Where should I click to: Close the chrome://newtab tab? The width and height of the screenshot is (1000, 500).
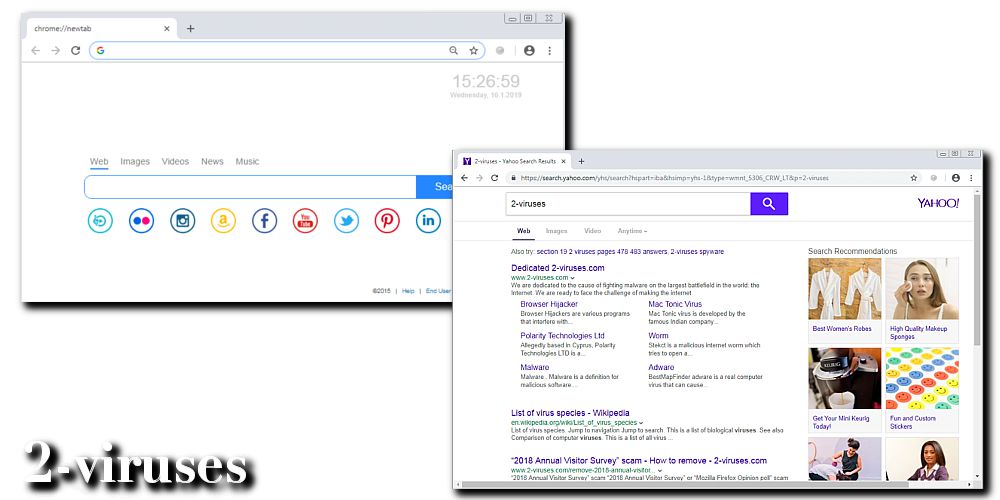(x=167, y=29)
